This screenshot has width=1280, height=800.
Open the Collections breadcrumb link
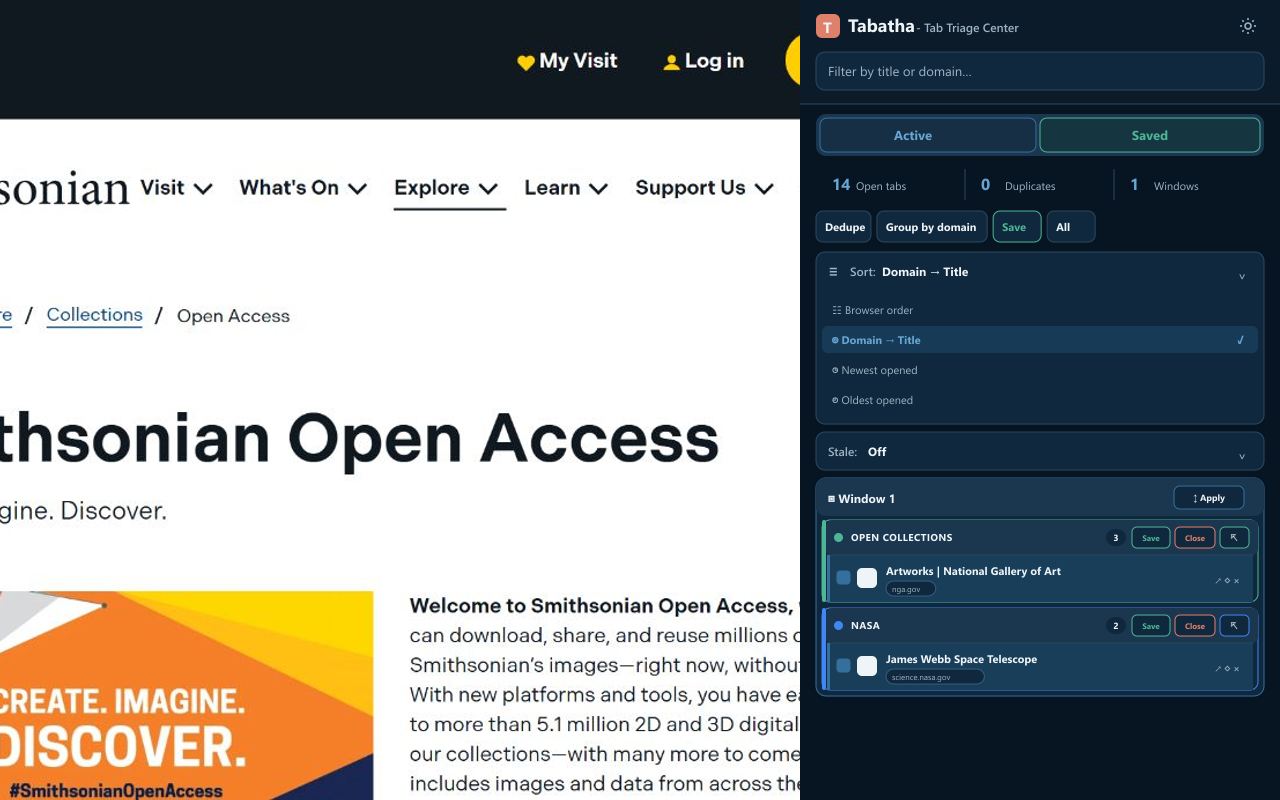(x=94, y=315)
